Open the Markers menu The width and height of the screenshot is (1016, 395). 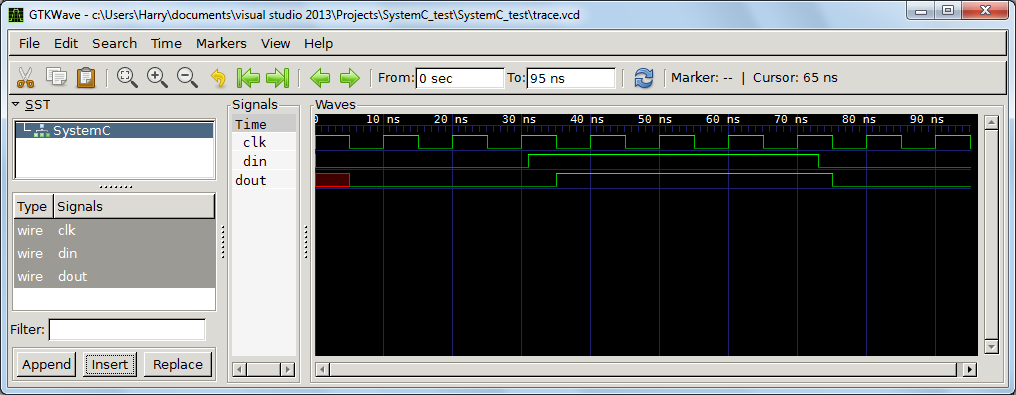tap(221, 43)
